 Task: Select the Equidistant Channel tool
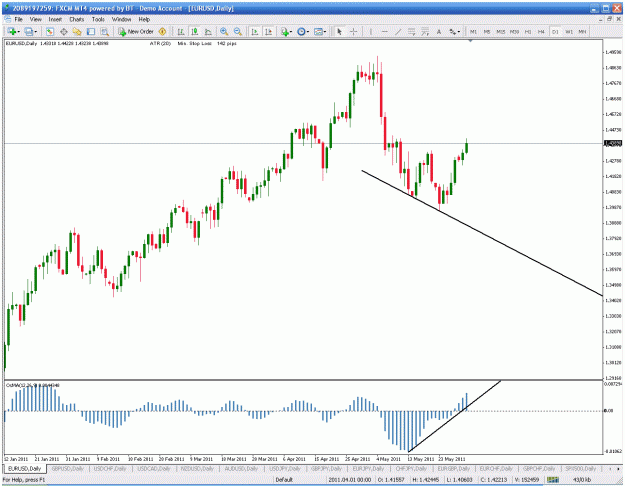click(411, 31)
